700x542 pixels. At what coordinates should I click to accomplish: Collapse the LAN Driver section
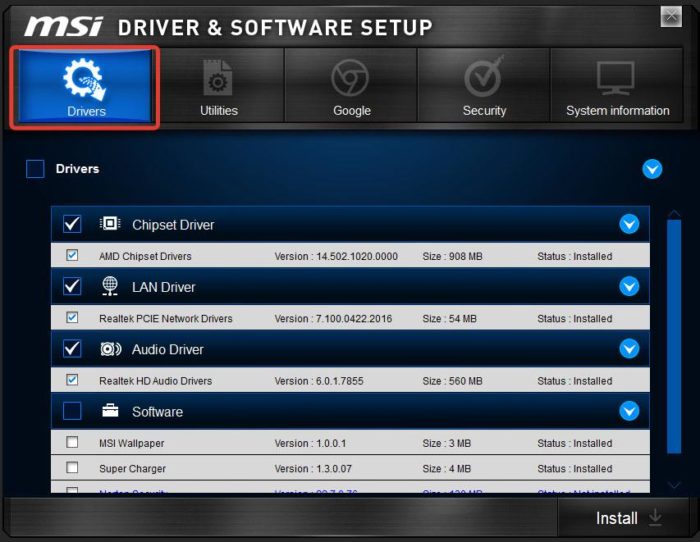(629, 286)
